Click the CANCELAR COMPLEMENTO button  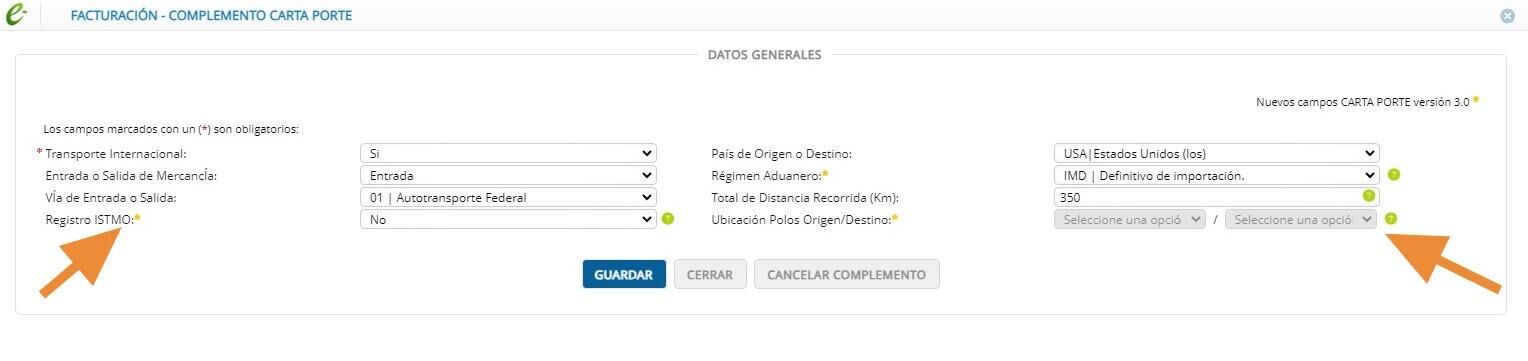click(x=847, y=275)
